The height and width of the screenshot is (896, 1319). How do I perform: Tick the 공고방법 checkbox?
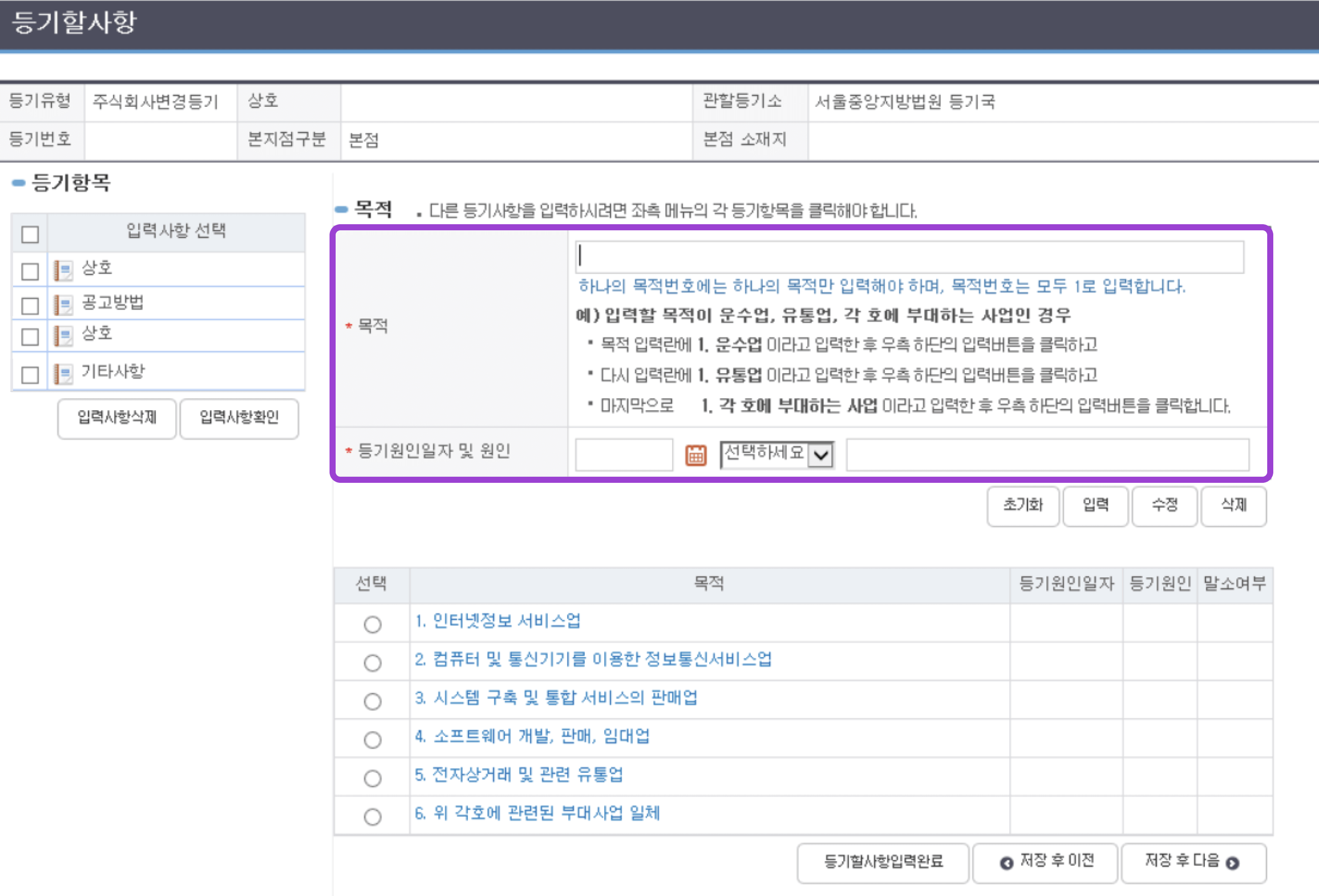click(x=30, y=306)
